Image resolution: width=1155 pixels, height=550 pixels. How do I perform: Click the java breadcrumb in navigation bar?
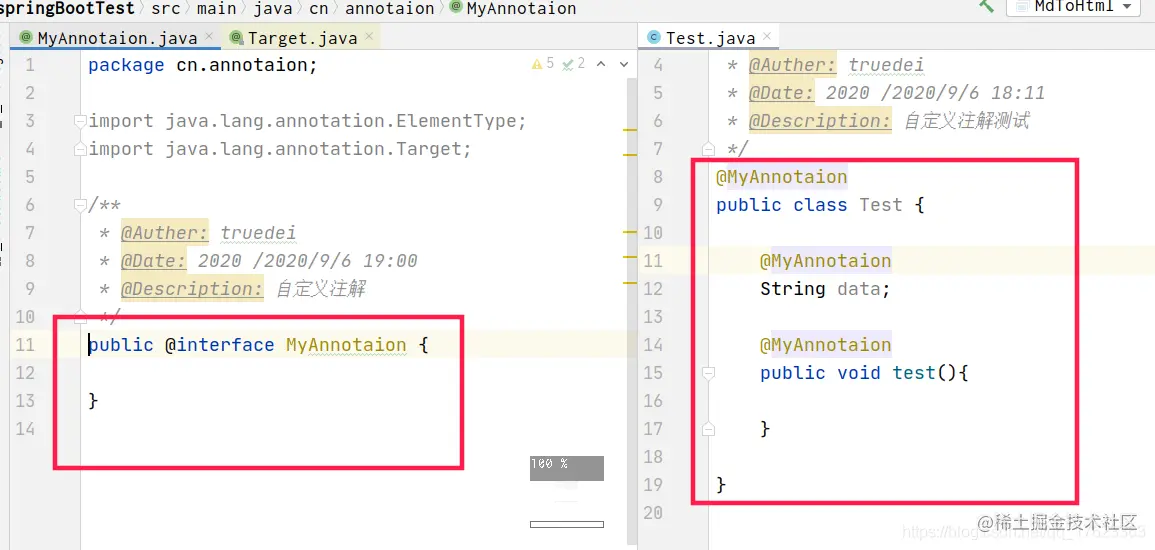coord(273,8)
